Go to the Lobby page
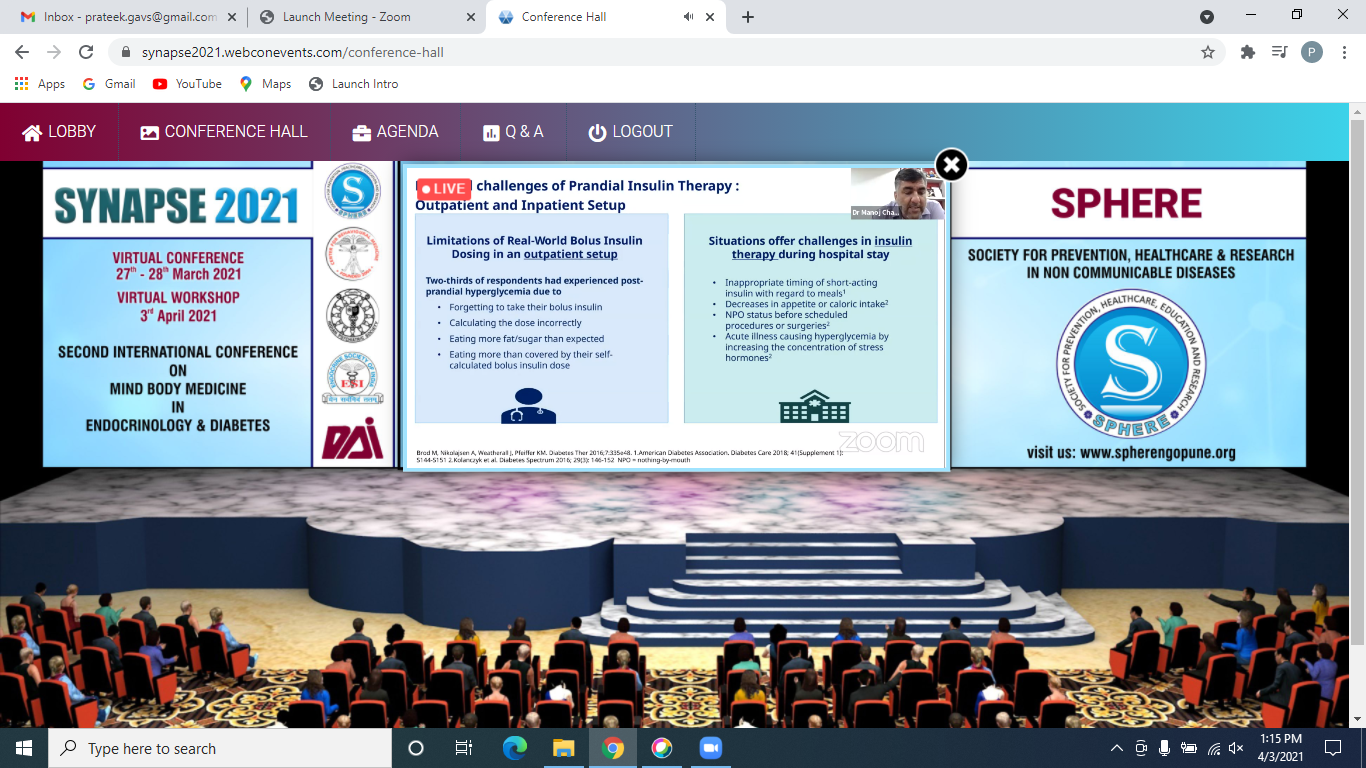 coord(59,132)
